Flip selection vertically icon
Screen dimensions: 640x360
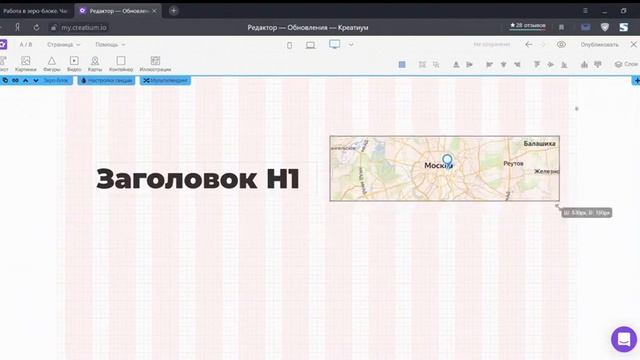pyautogui.click(x=456, y=64)
